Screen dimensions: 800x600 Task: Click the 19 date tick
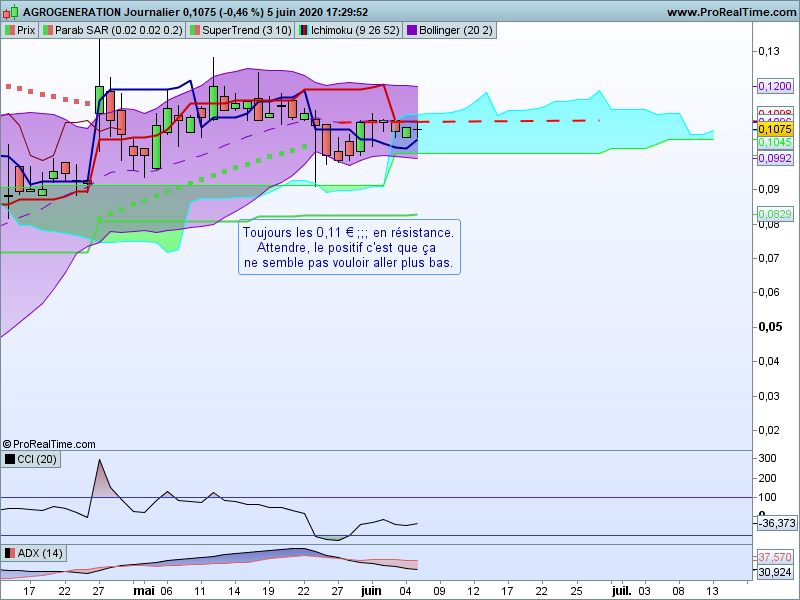click(268, 591)
